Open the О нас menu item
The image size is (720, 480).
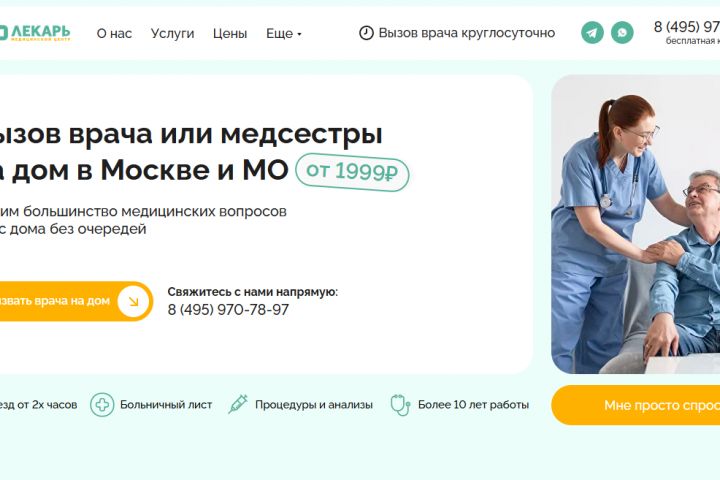(x=114, y=34)
